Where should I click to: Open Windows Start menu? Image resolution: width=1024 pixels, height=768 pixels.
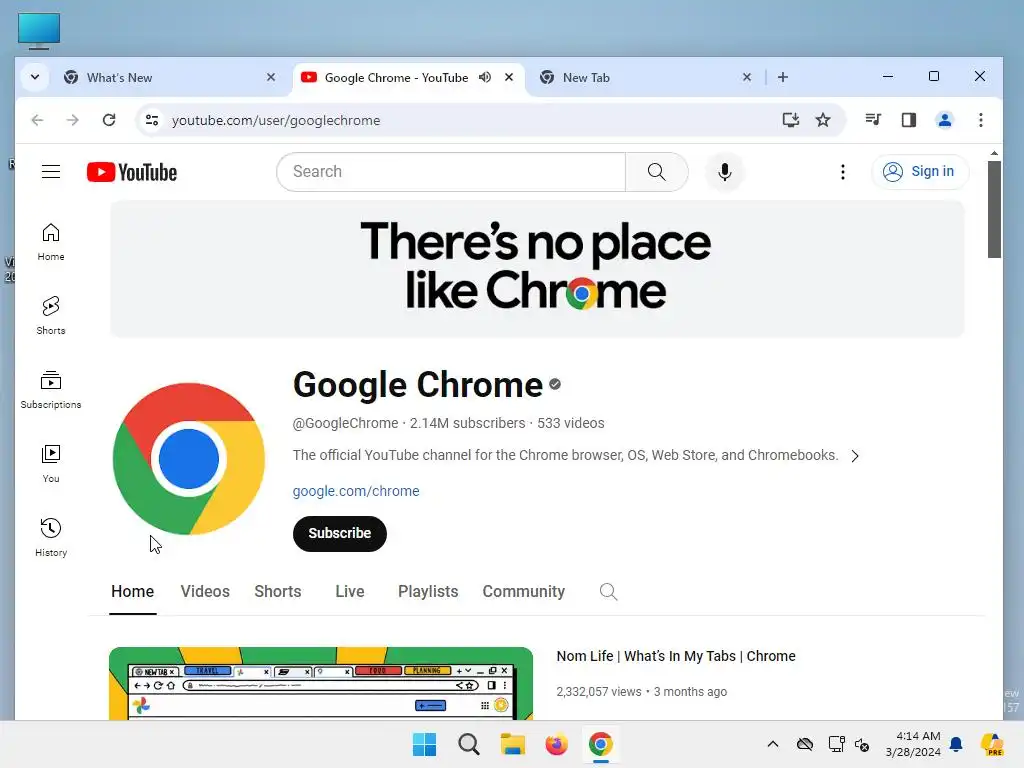pyautogui.click(x=424, y=744)
